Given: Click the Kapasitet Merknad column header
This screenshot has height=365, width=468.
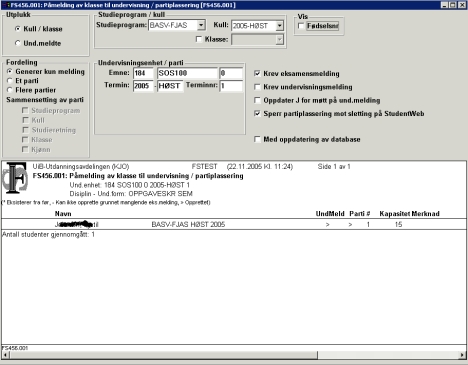Looking at the screenshot, I should point(409,214).
